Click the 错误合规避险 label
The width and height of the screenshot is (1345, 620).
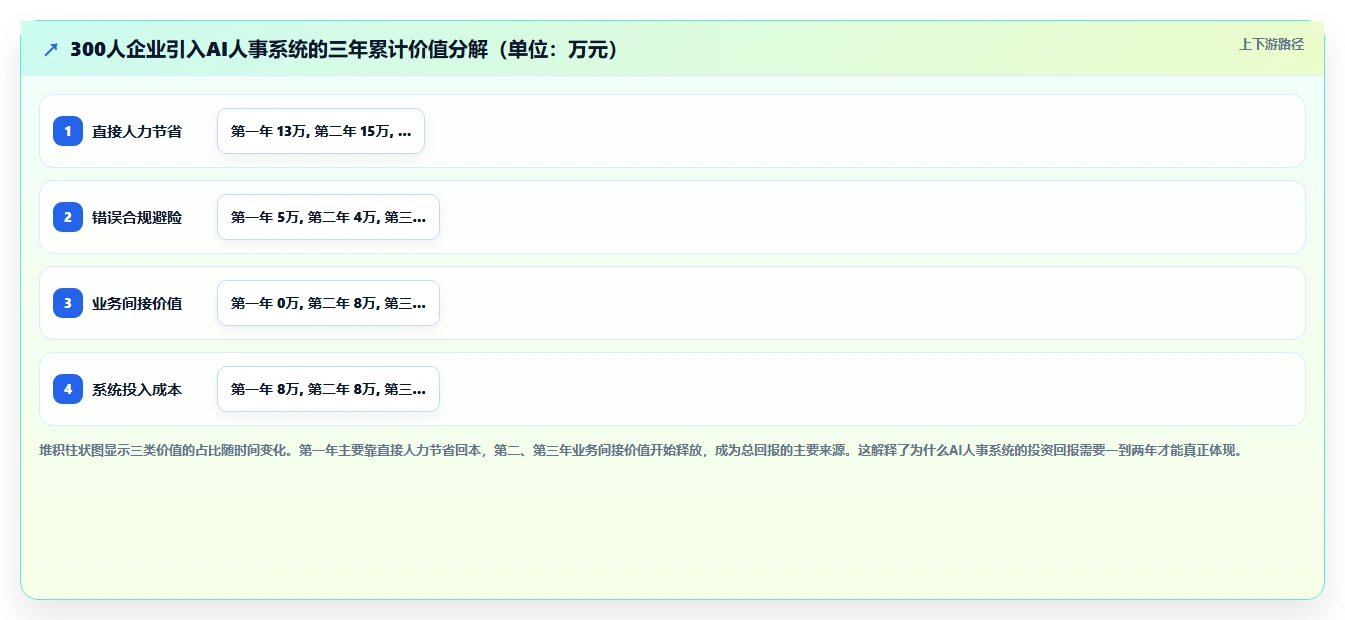[137, 217]
